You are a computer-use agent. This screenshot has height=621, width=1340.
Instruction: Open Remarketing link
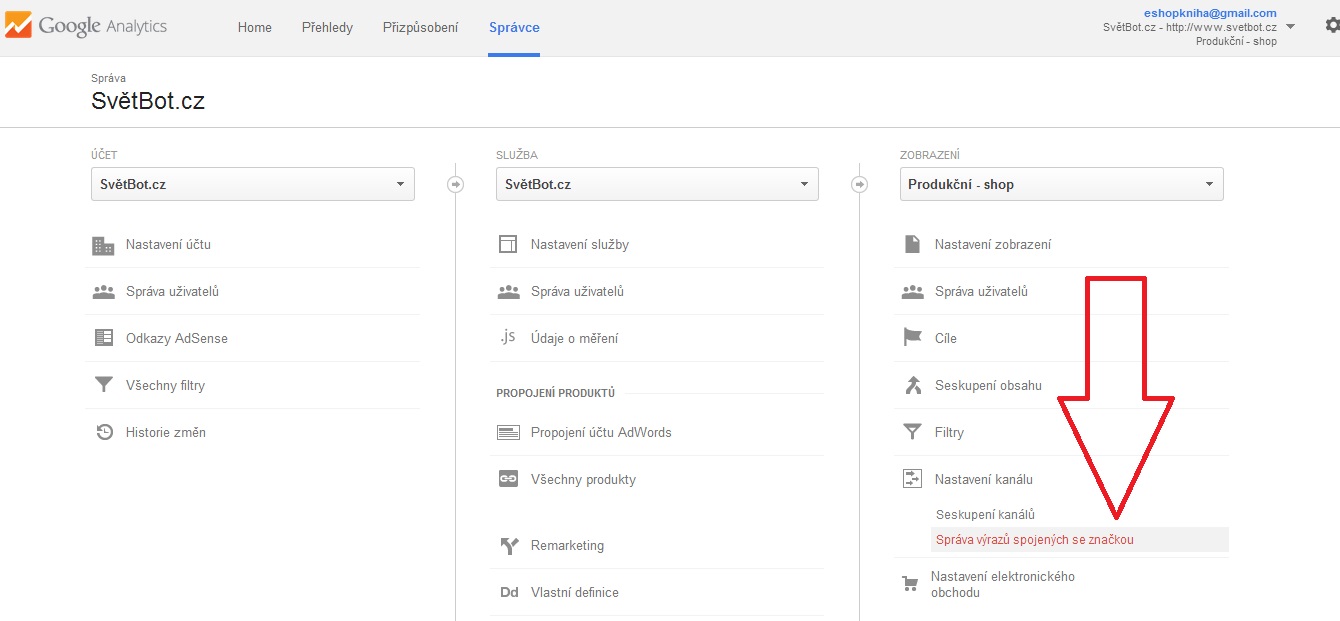567,545
